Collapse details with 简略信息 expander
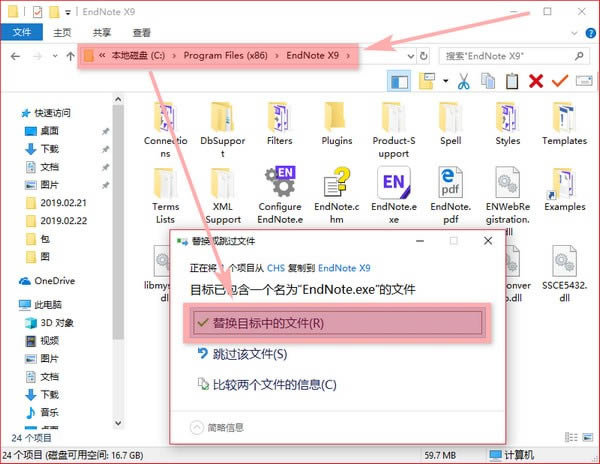Viewport: 600px width, 464px height. 217,427
